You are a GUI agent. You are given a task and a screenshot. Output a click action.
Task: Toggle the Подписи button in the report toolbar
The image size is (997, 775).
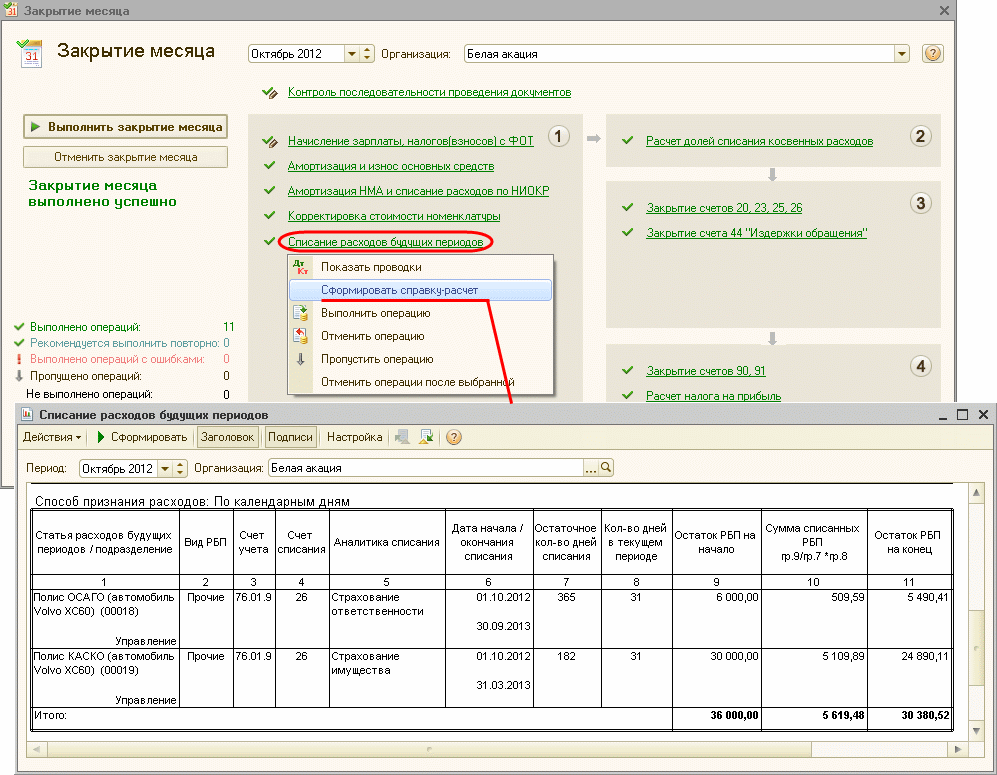[291, 437]
